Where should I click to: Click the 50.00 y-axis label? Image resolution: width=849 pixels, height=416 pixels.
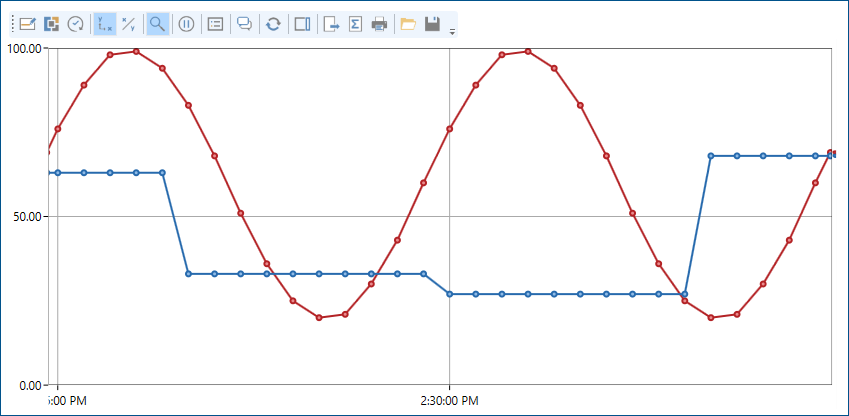[x=28, y=217]
